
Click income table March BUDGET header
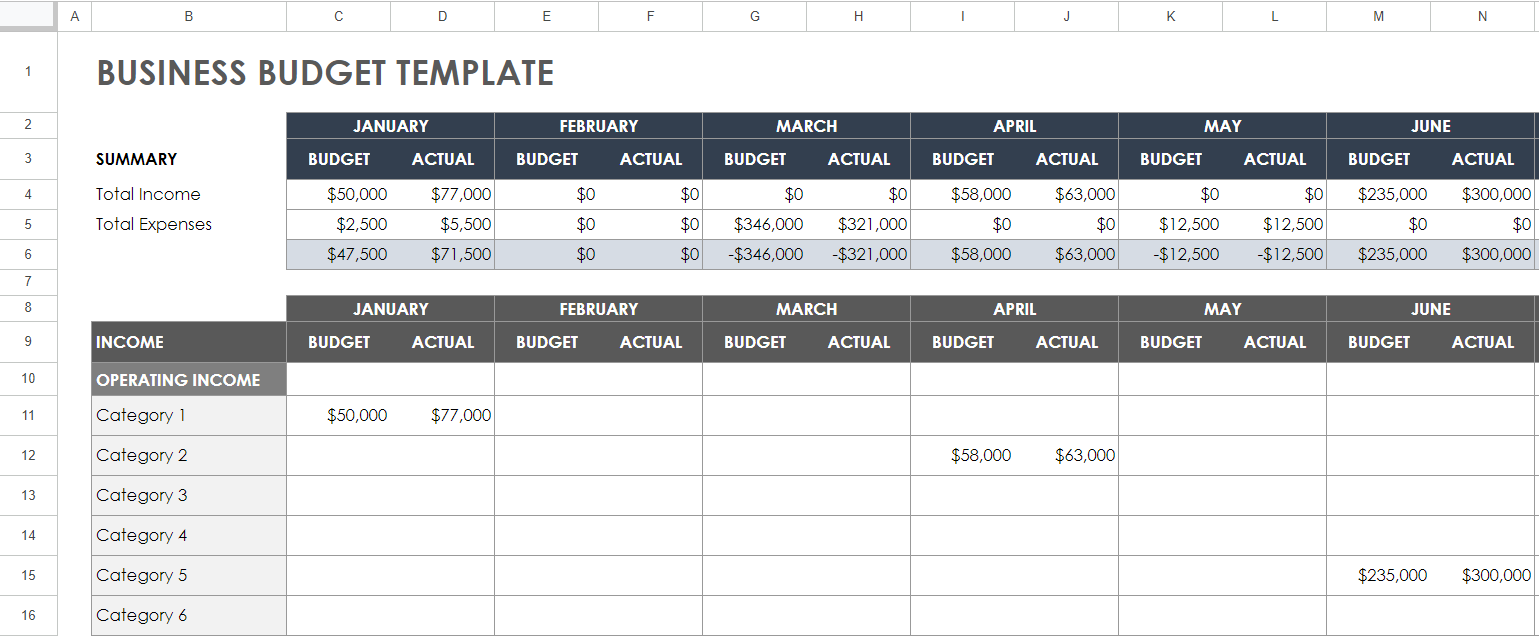[754, 342]
